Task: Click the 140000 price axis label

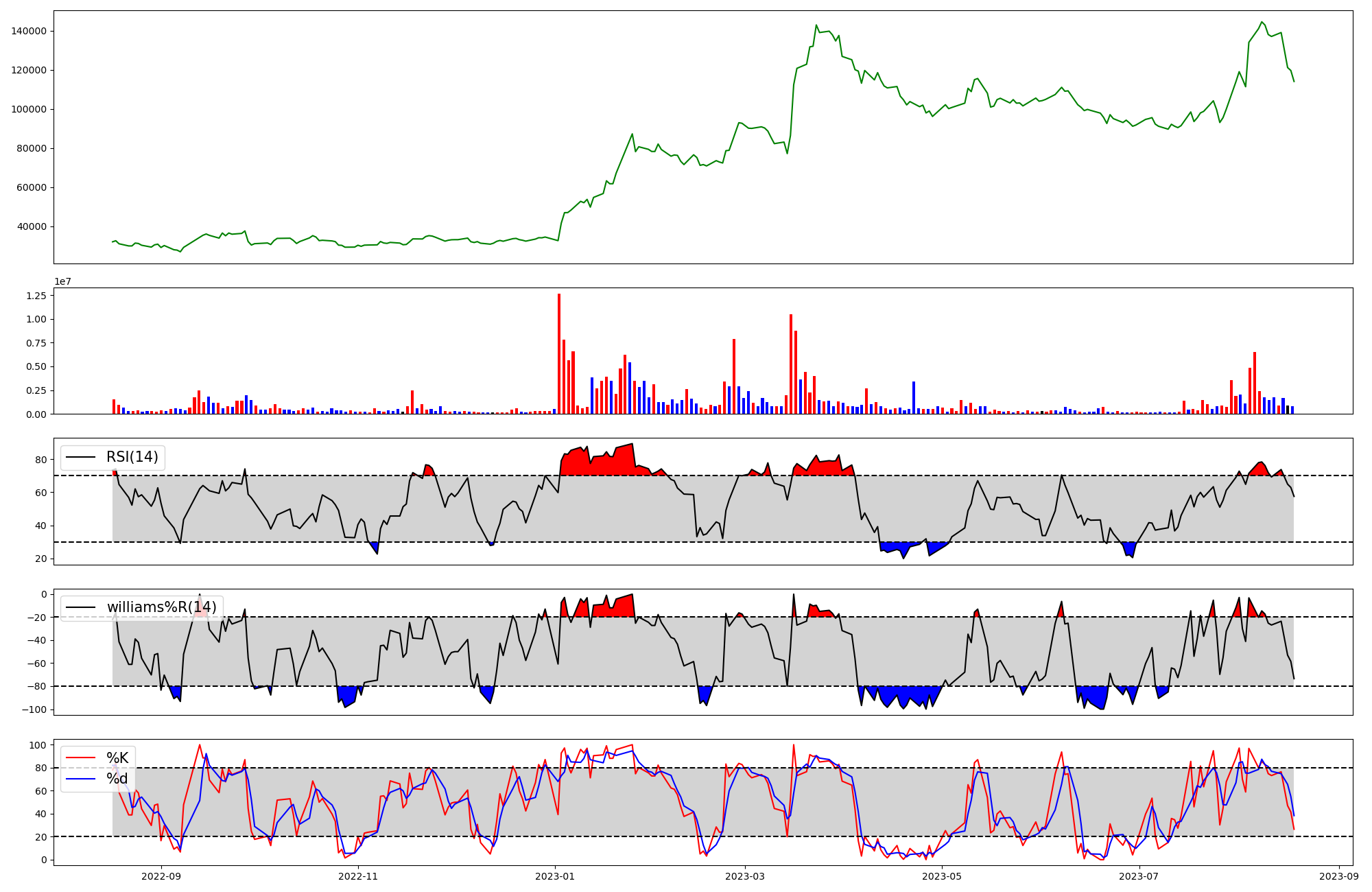Action: pyautogui.click(x=29, y=31)
